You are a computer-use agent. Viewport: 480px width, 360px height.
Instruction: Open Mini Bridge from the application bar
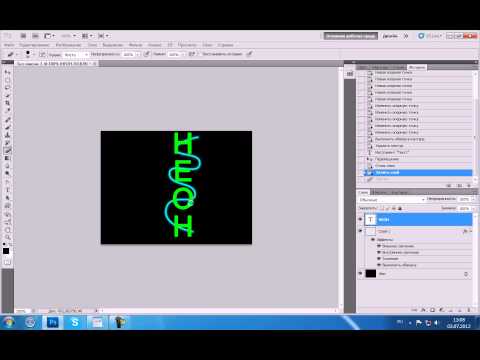[35, 36]
